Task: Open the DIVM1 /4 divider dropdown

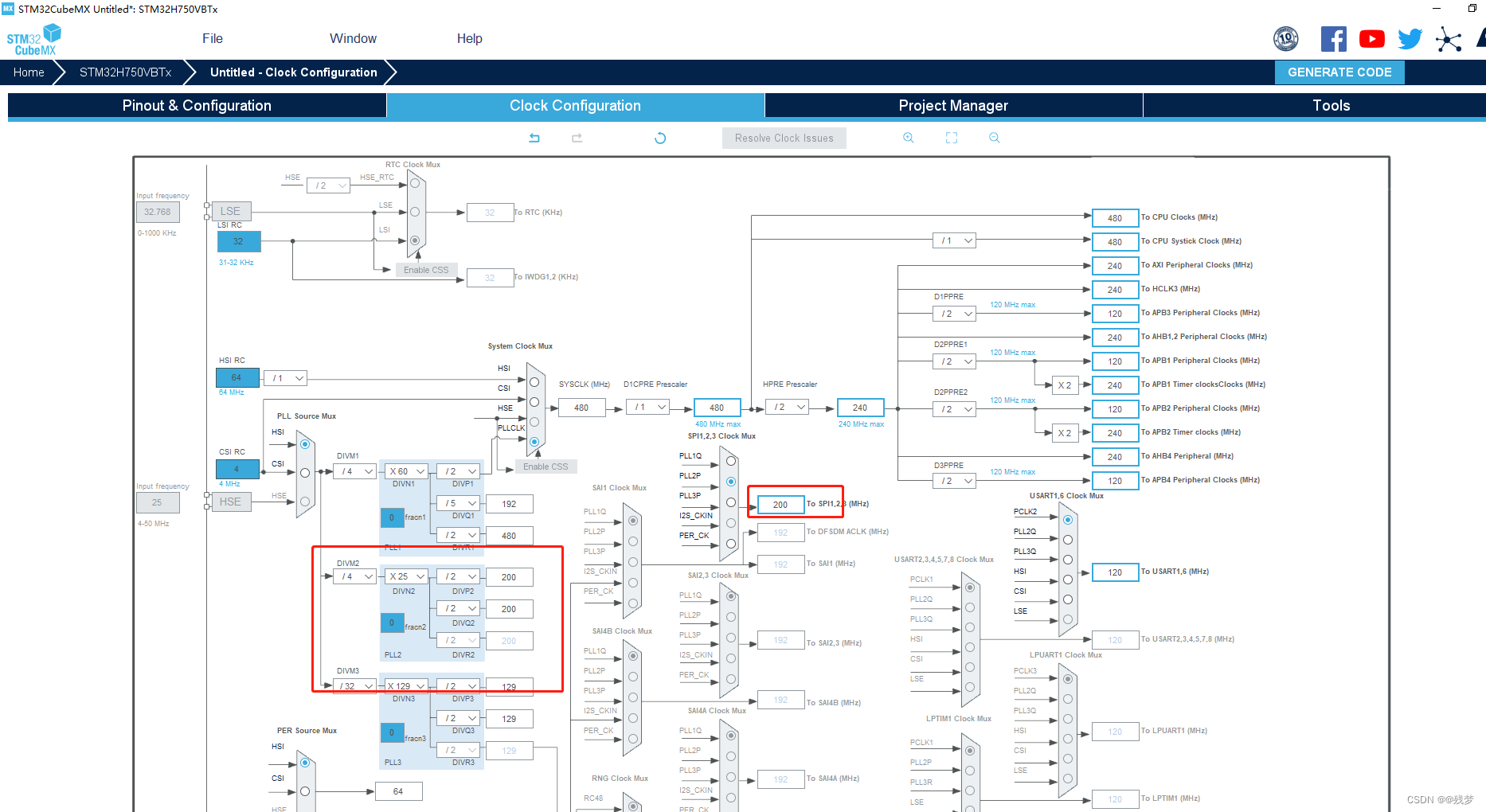Action: pos(355,471)
